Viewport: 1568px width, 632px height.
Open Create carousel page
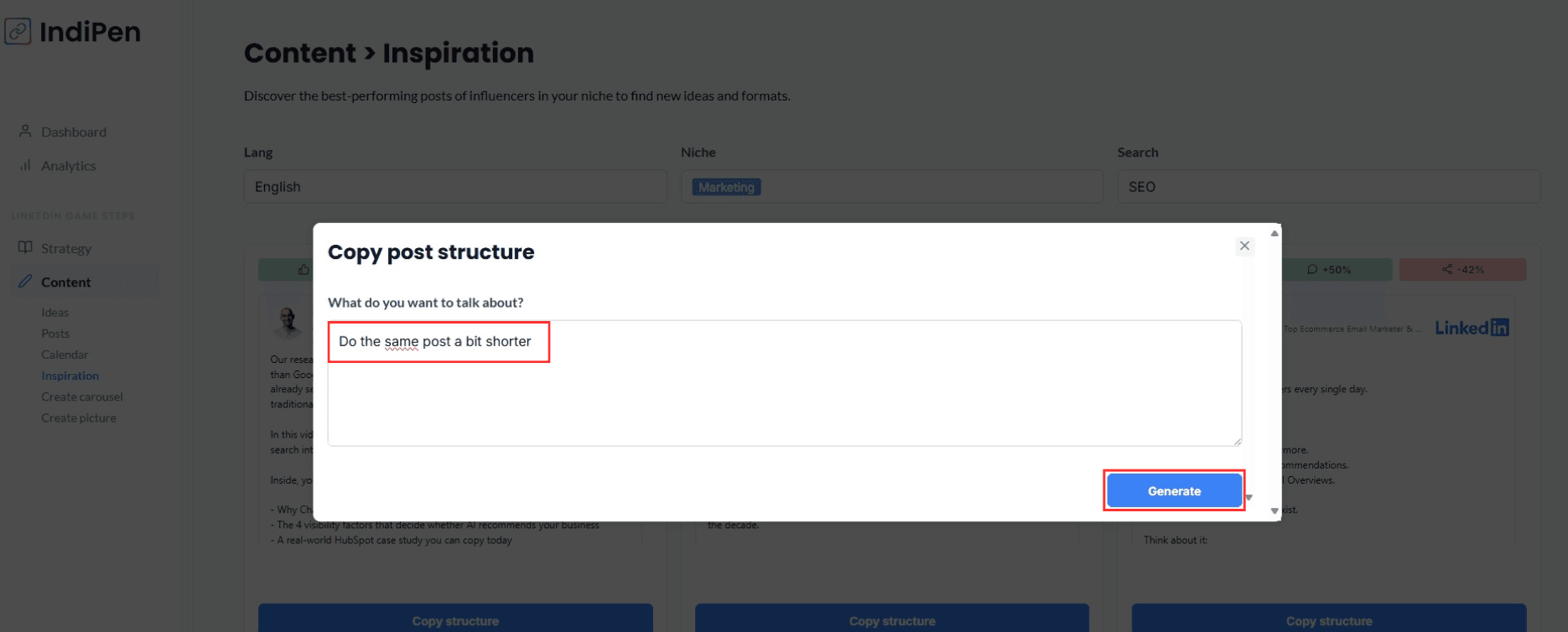pos(82,396)
